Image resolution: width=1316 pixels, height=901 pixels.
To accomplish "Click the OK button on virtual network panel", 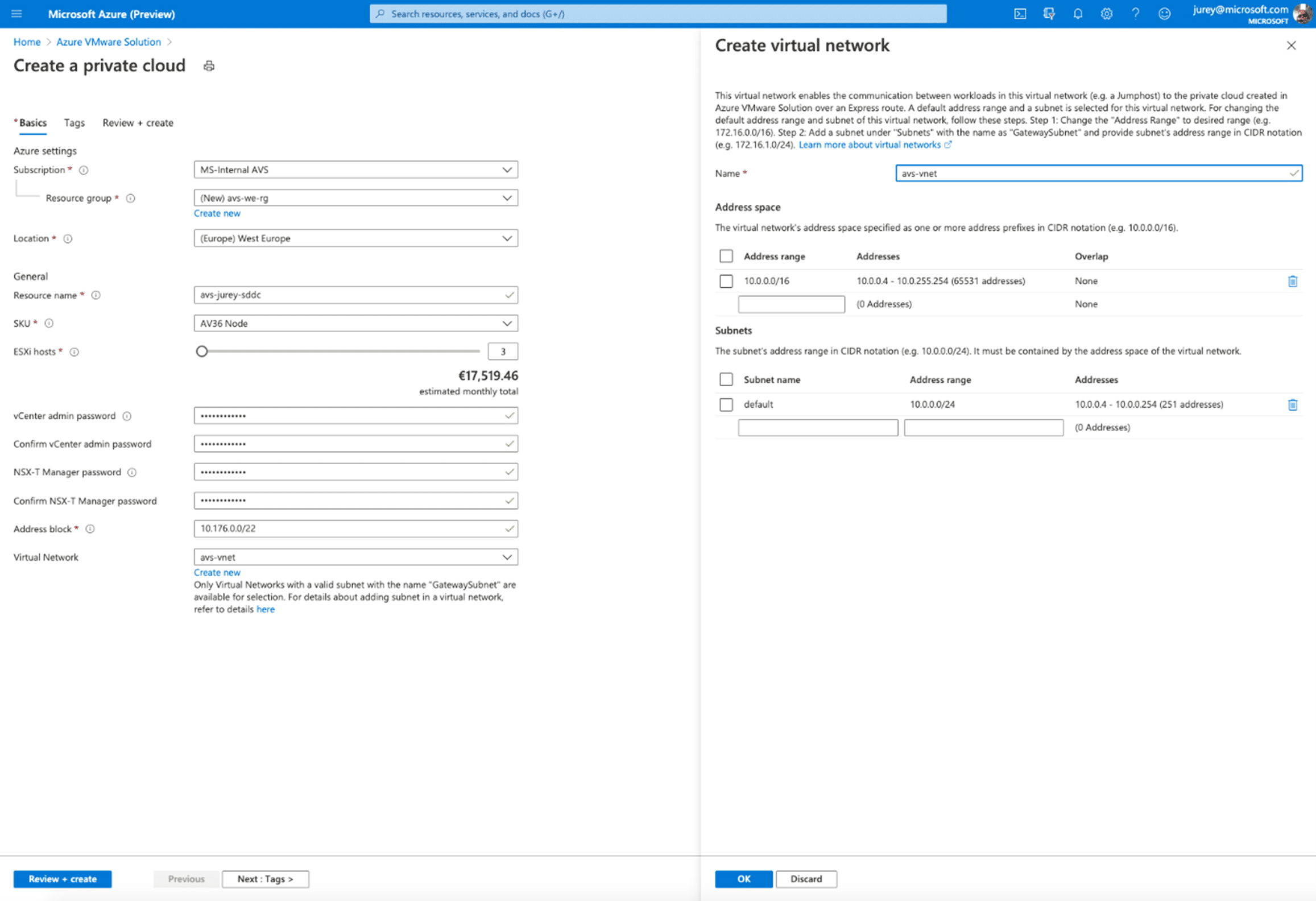I will (x=743, y=878).
